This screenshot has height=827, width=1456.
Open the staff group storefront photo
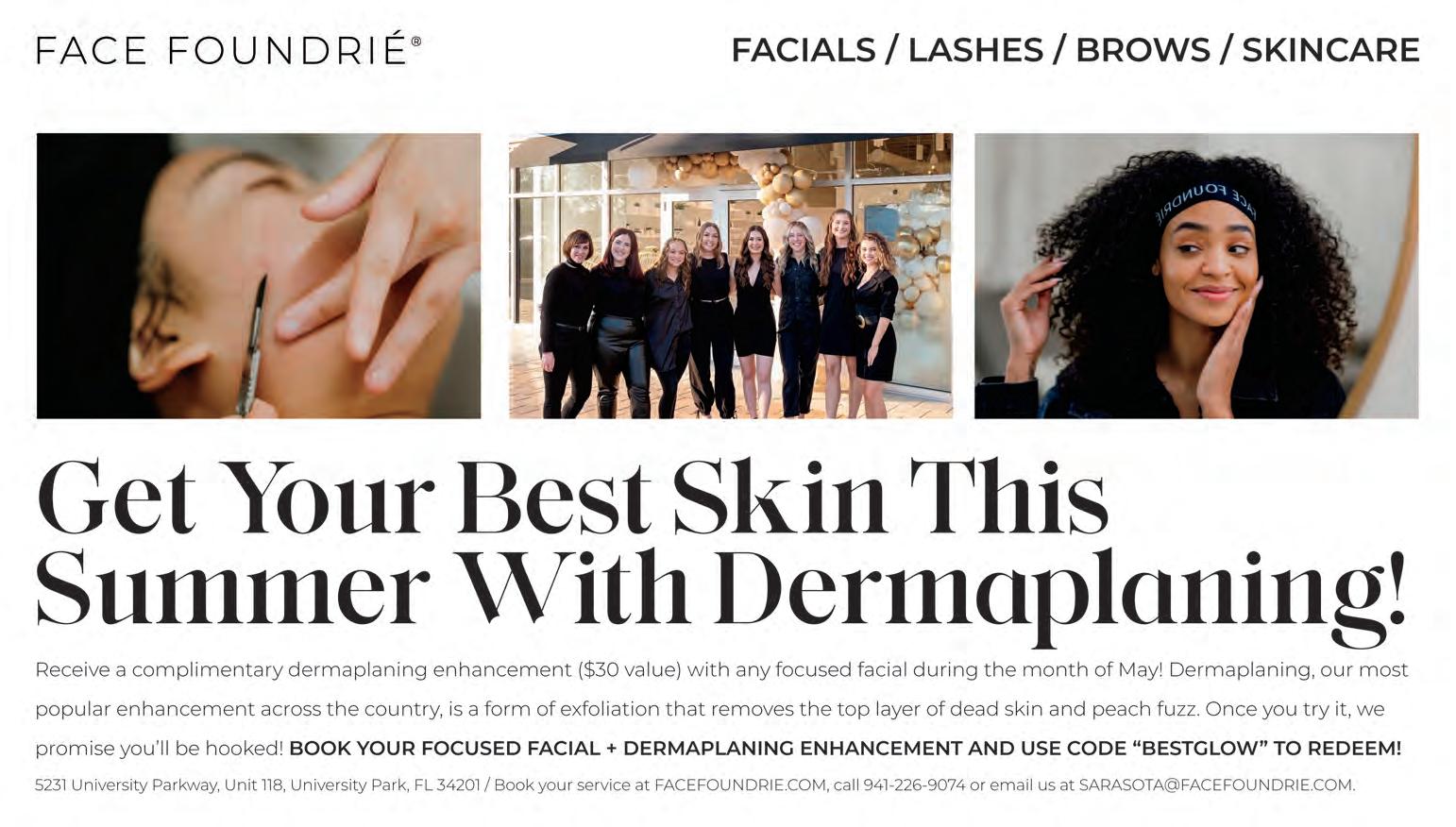731,276
